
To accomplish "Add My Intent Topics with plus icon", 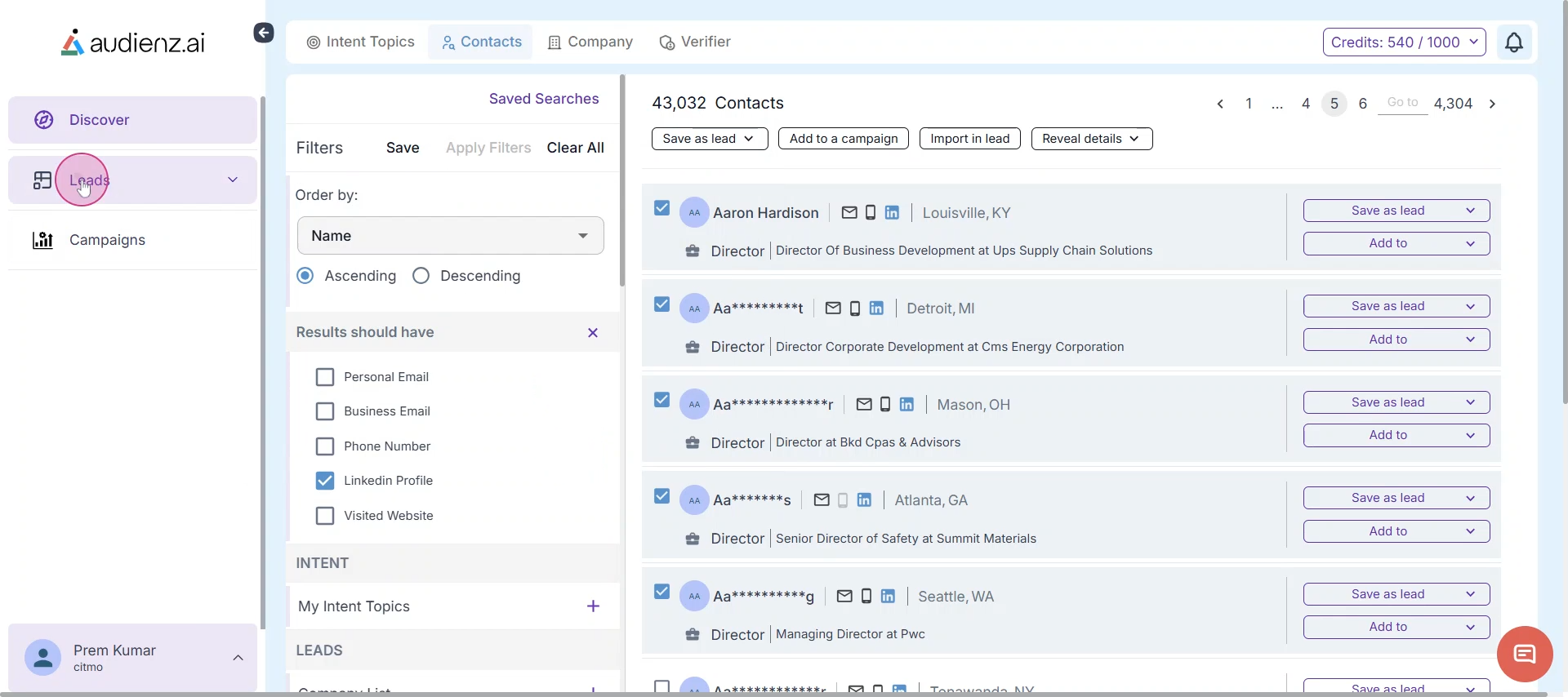I will pos(593,606).
